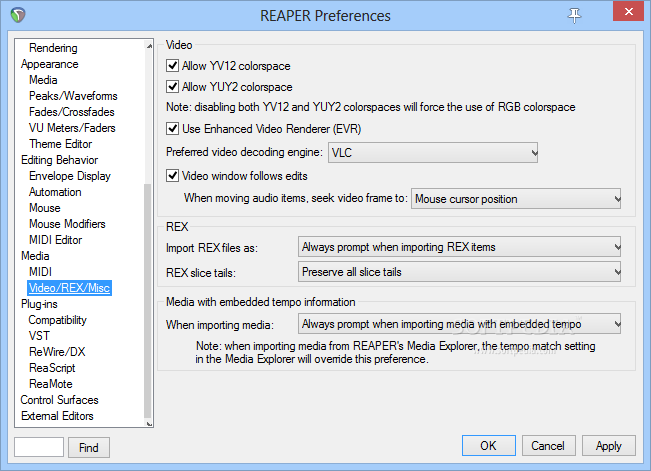Select External Editors category

pyautogui.click(x=57, y=416)
